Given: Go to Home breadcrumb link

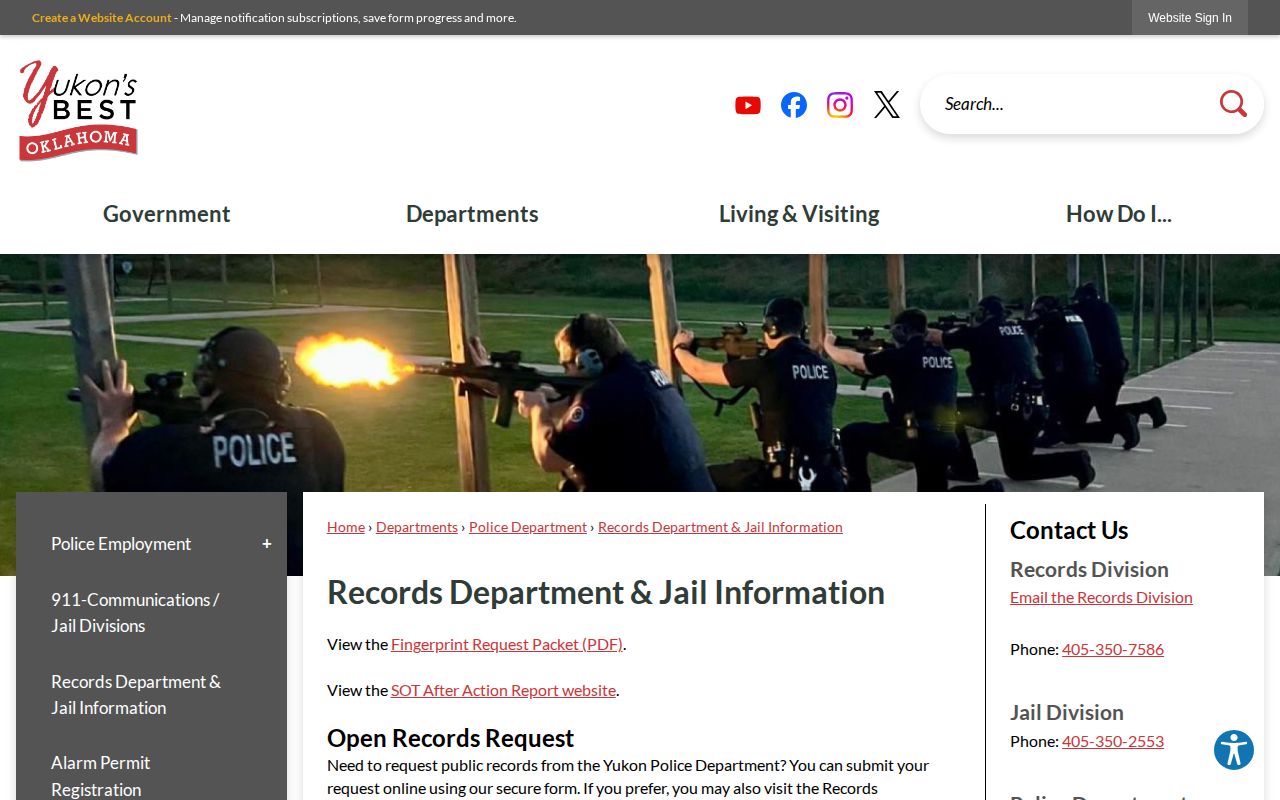Looking at the screenshot, I should click(x=346, y=527).
